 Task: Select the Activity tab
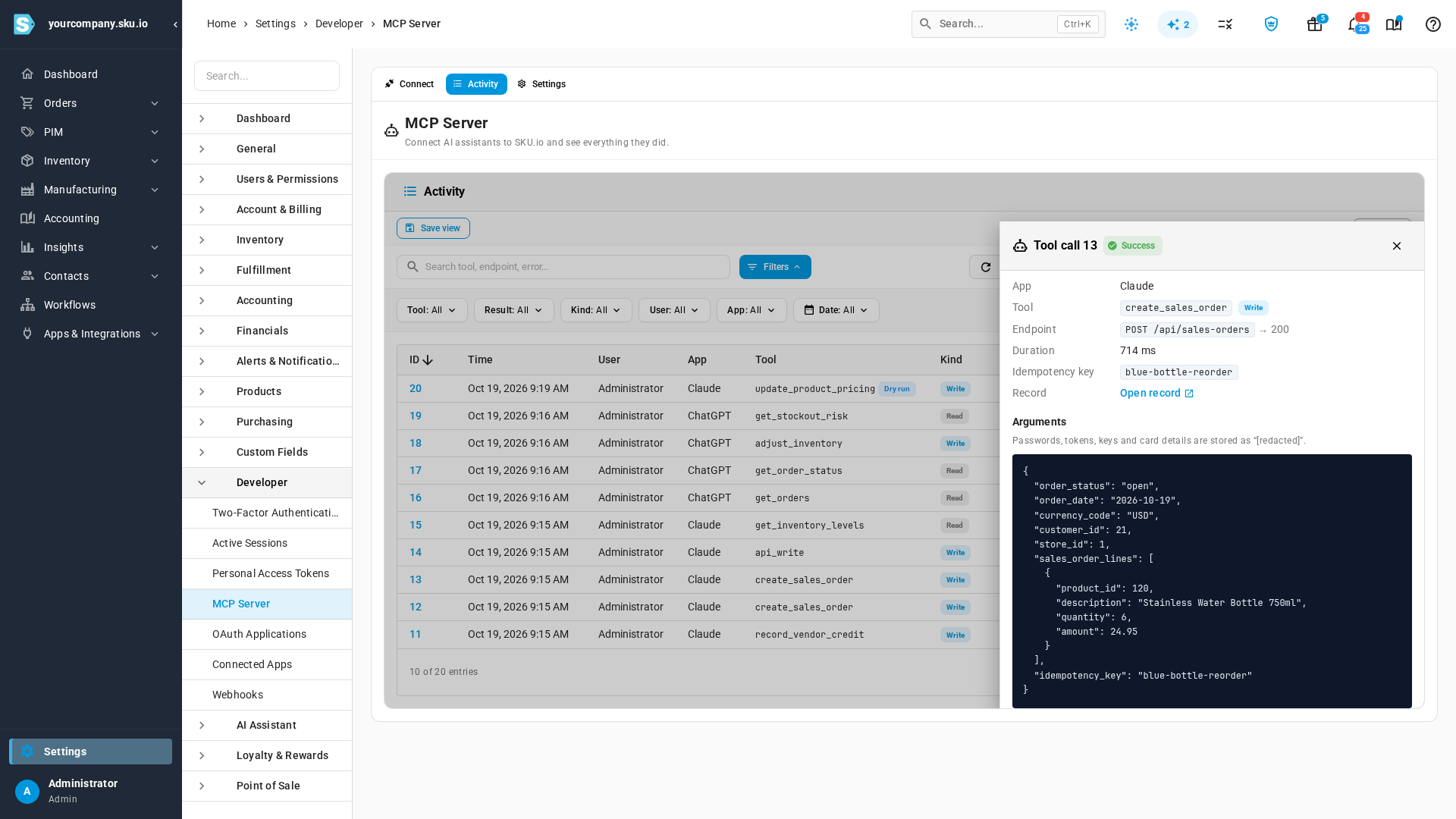pyautogui.click(x=476, y=84)
